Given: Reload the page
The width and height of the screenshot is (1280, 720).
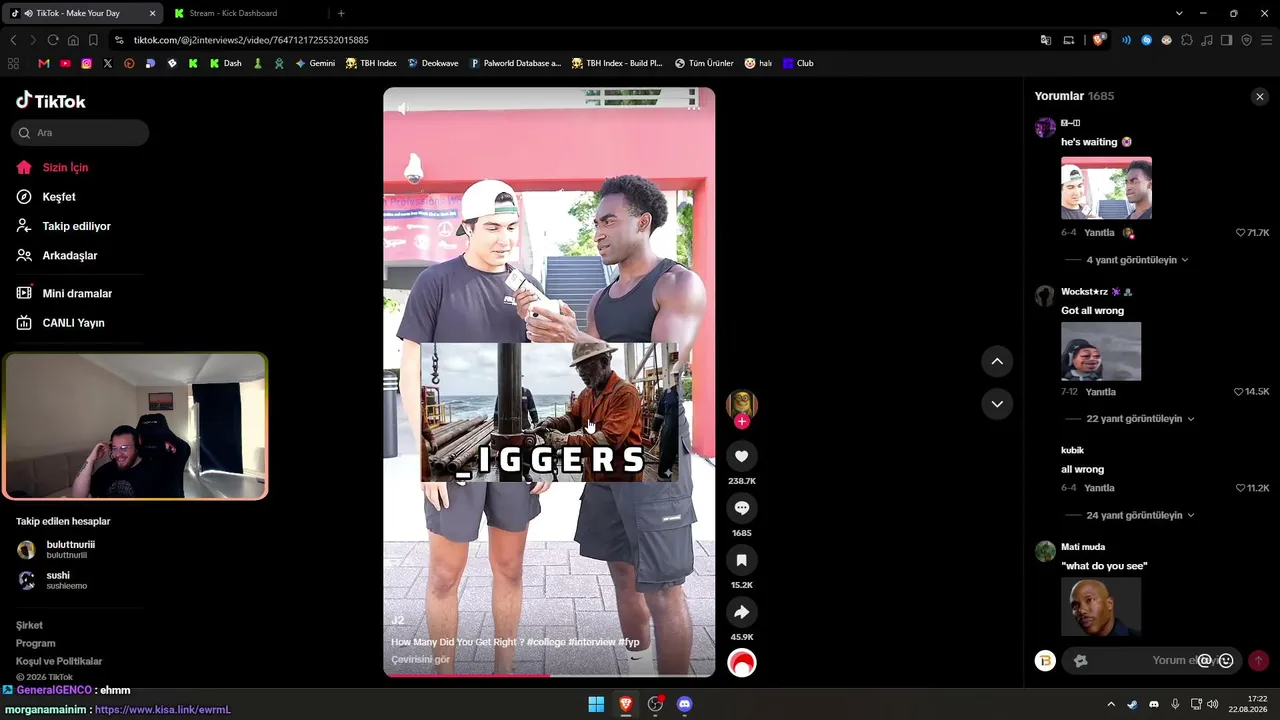Looking at the screenshot, I should coord(53,40).
